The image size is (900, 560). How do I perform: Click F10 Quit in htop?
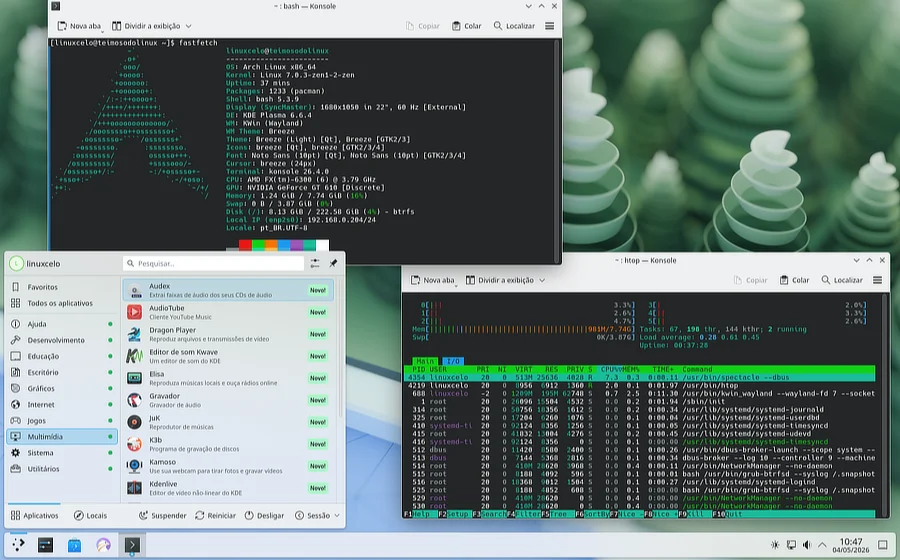[x=727, y=514]
